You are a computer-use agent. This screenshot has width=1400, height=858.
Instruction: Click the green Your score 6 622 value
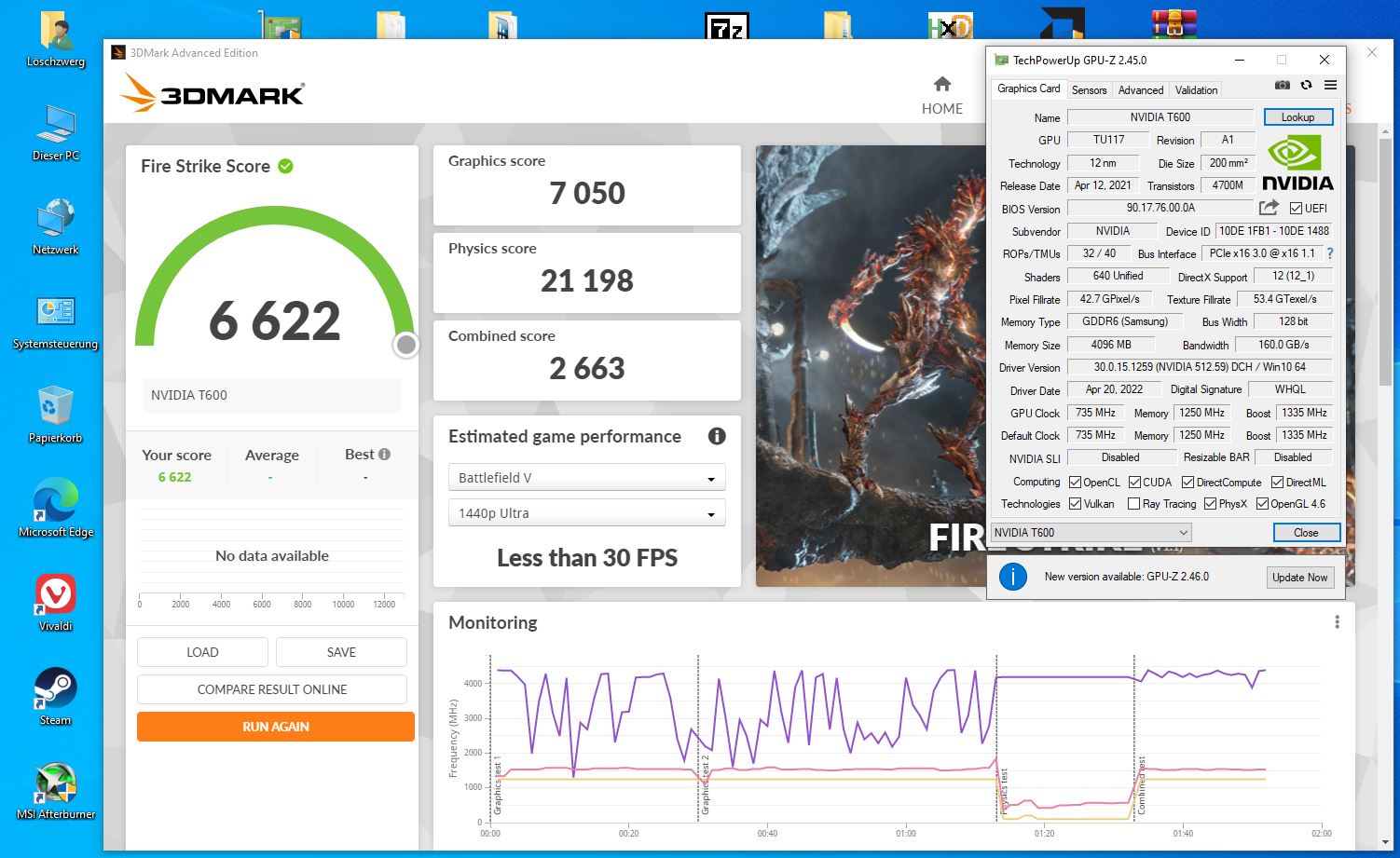tap(174, 477)
